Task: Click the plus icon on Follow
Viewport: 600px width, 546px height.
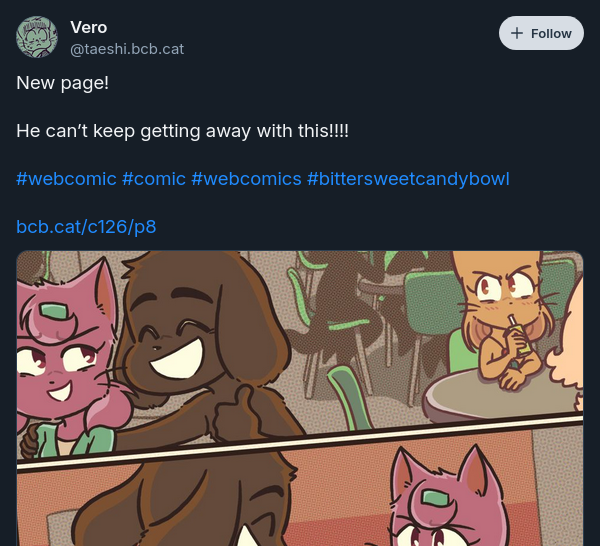Action: 517,33
